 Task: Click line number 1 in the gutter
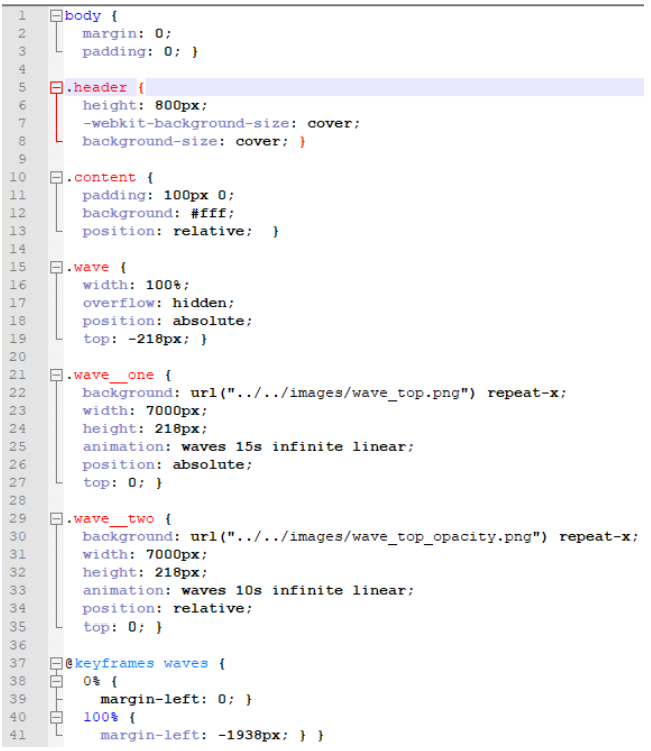(22, 16)
